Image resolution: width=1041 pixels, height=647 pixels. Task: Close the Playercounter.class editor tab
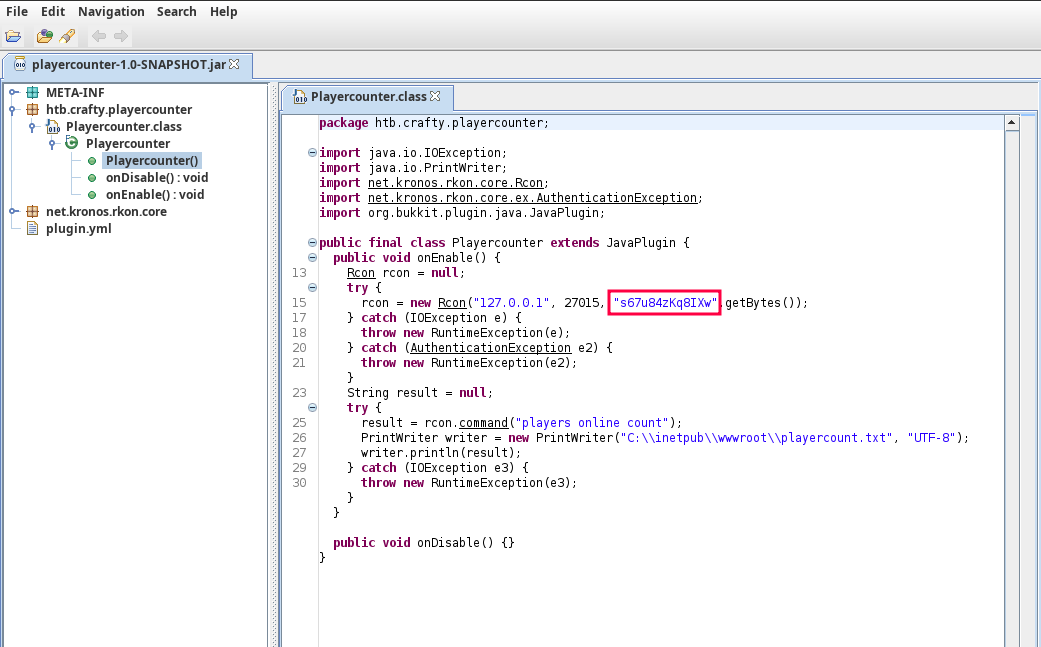[436, 97]
